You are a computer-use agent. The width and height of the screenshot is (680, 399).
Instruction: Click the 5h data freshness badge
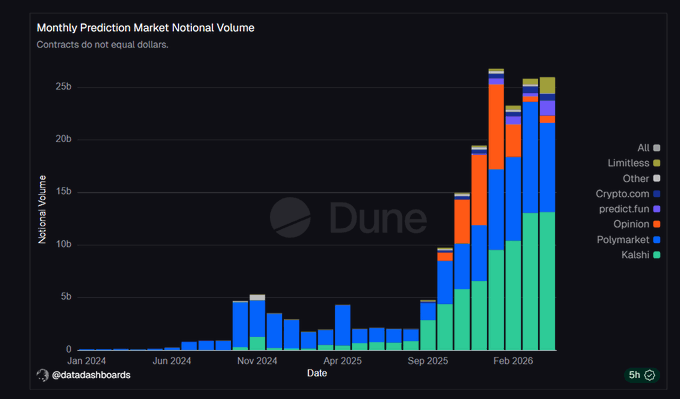(642, 375)
